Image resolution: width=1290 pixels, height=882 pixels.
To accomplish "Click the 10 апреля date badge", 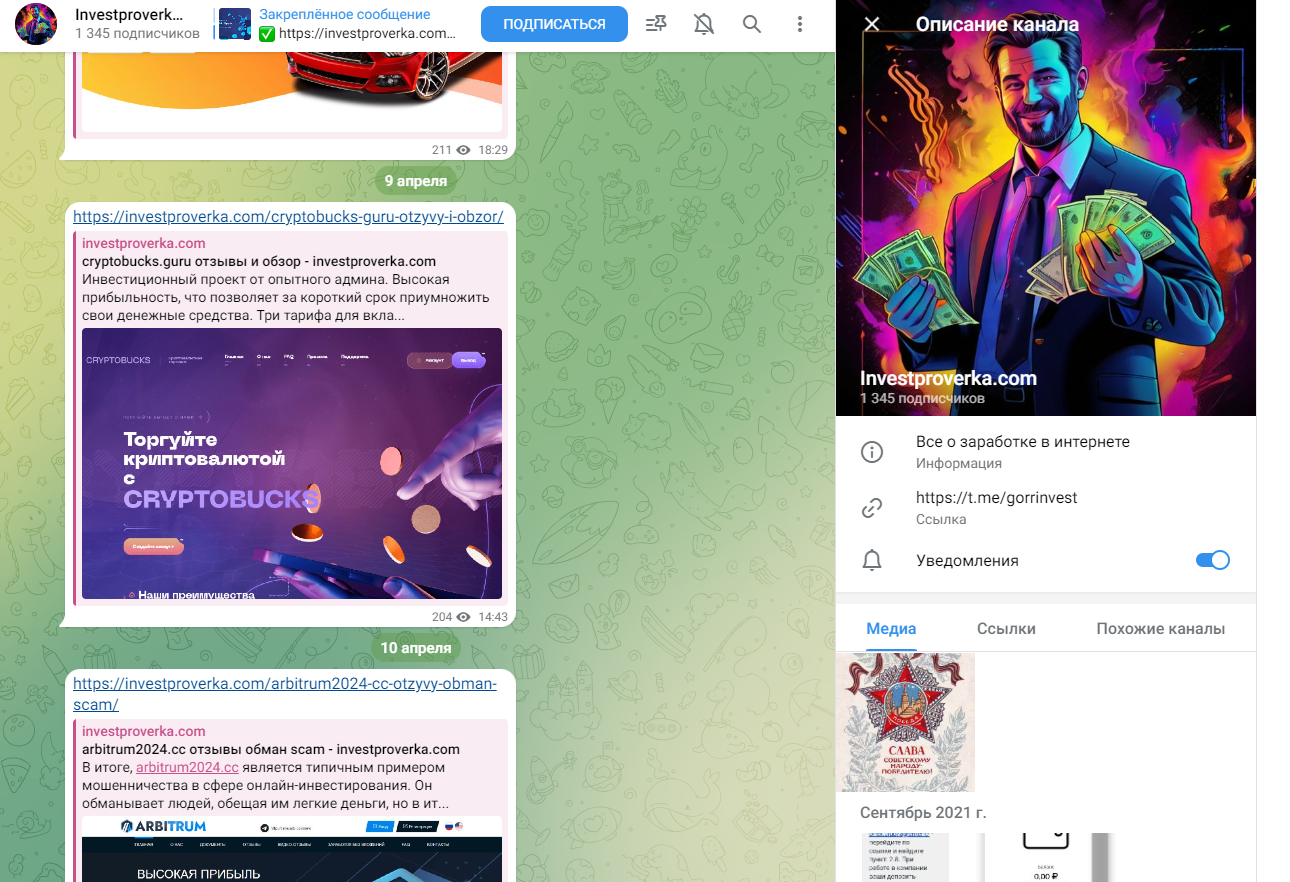I will (x=416, y=648).
